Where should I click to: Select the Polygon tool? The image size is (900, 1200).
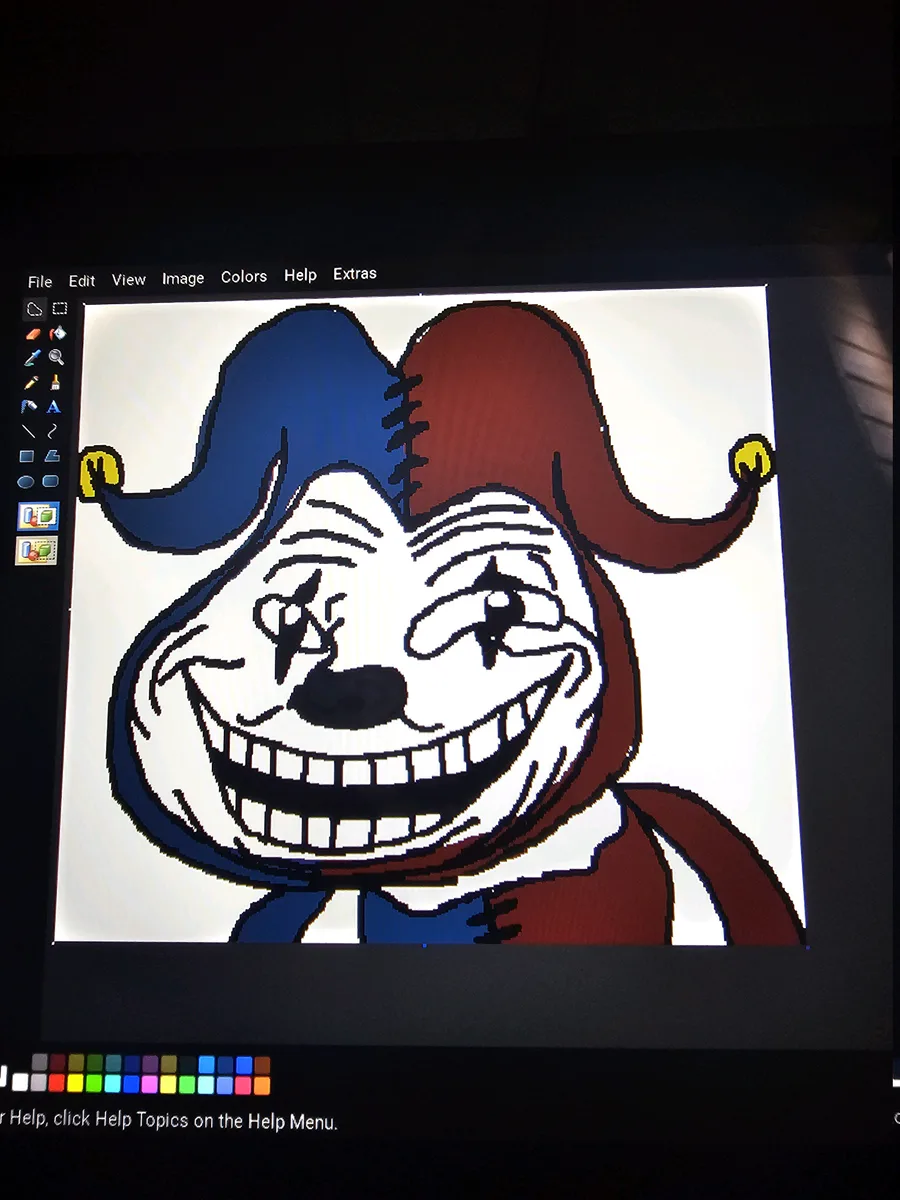(x=52, y=456)
